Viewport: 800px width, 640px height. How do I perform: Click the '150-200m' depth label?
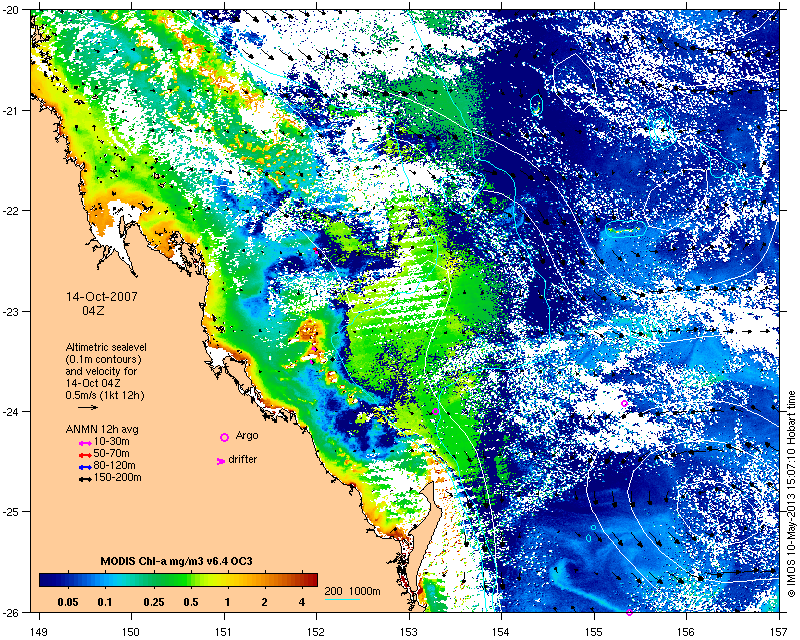[118, 478]
